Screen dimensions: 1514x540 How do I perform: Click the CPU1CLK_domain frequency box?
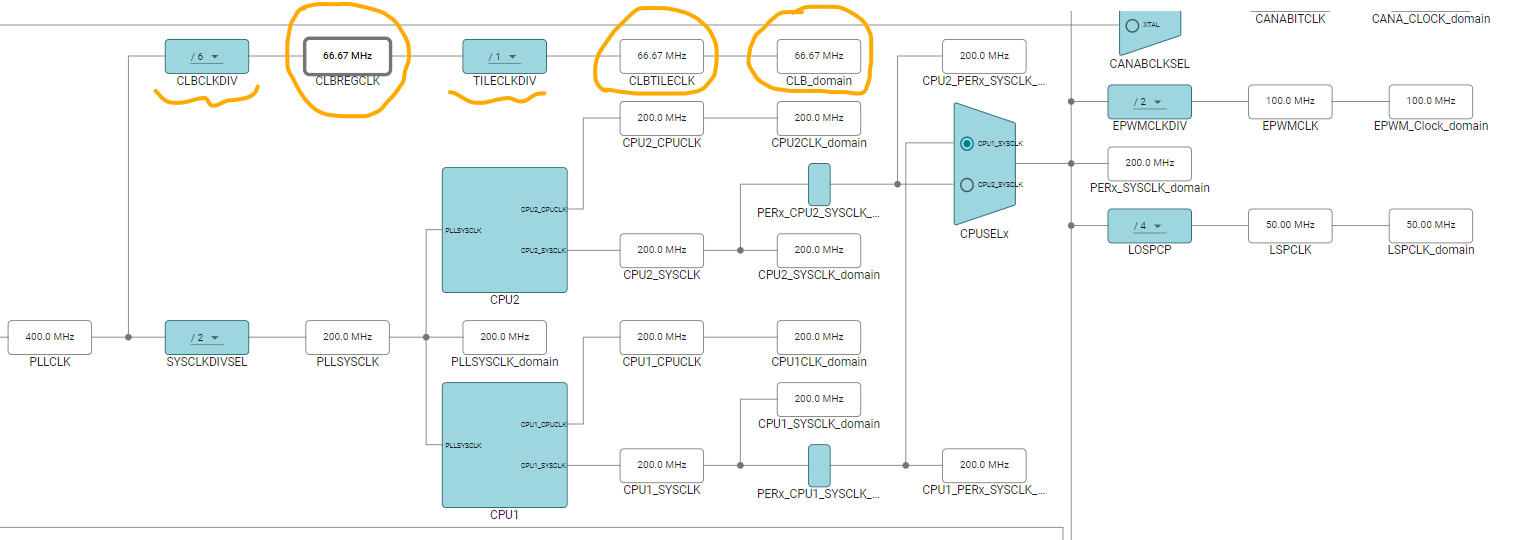point(819,337)
